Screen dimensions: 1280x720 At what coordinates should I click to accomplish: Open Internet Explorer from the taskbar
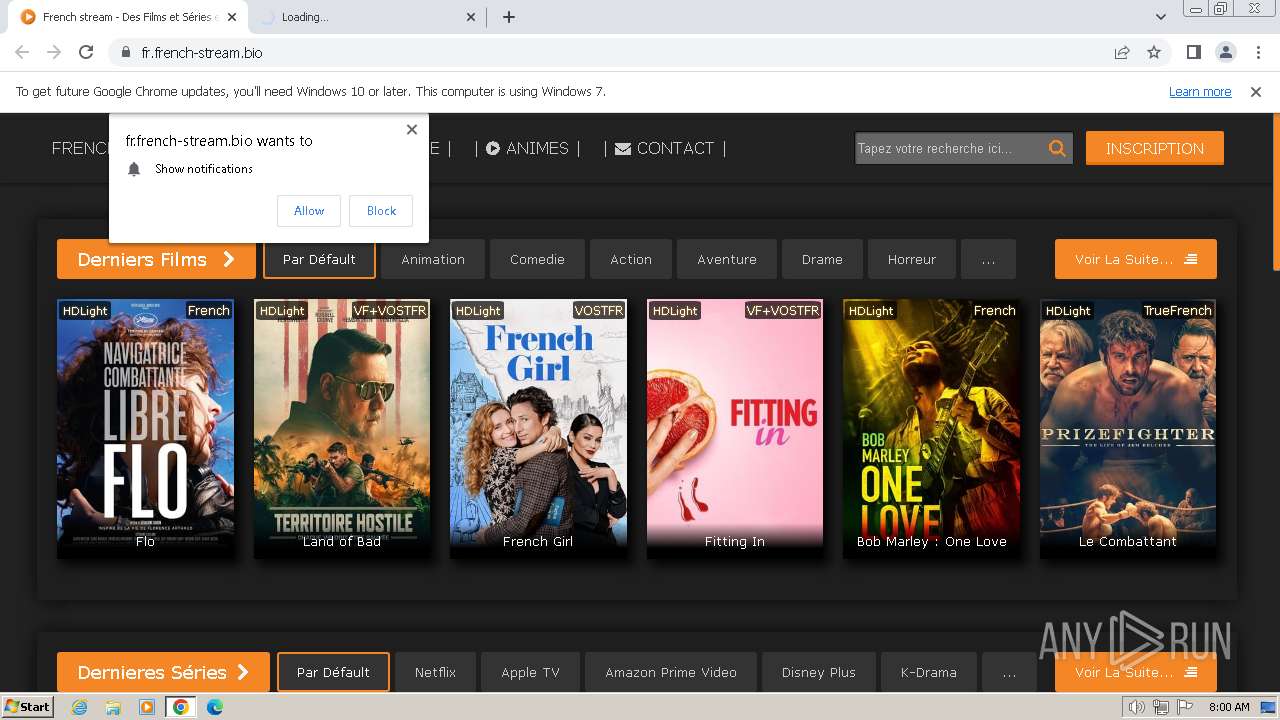pos(79,707)
